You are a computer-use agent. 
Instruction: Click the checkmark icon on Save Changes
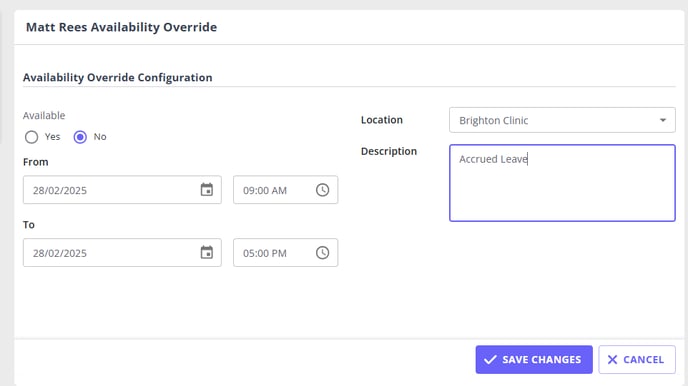490,360
